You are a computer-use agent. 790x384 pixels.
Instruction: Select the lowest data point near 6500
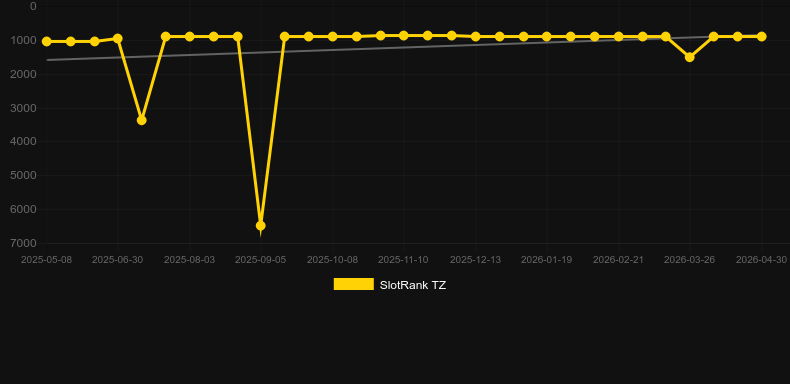click(260, 226)
